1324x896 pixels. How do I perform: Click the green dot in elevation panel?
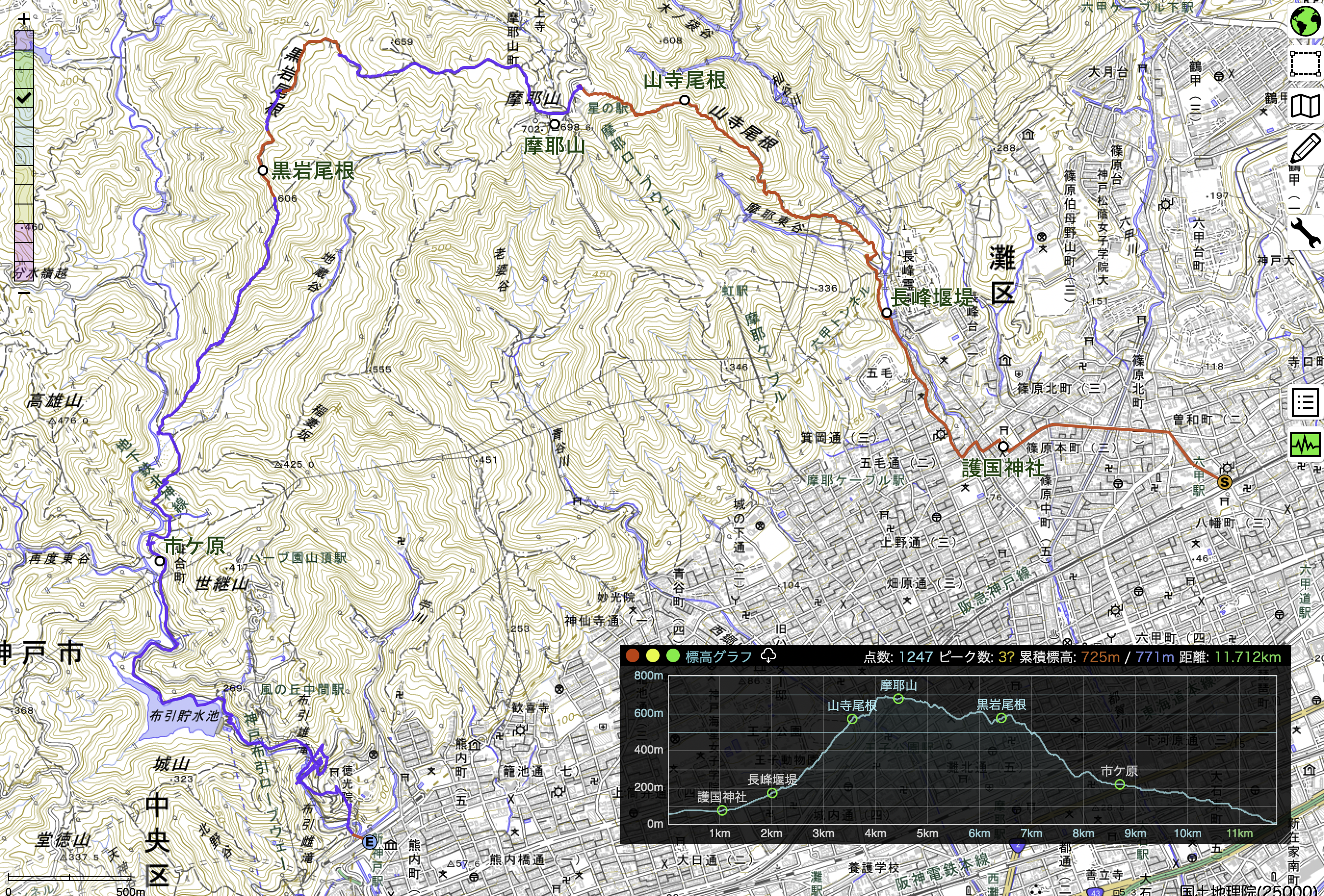[673, 656]
